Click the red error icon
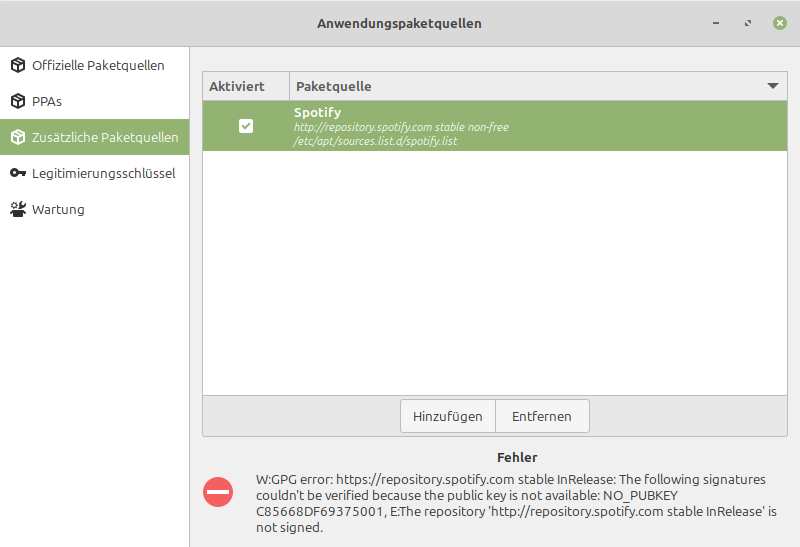This screenshot has width=800, height=547. [x=218, y=491]
